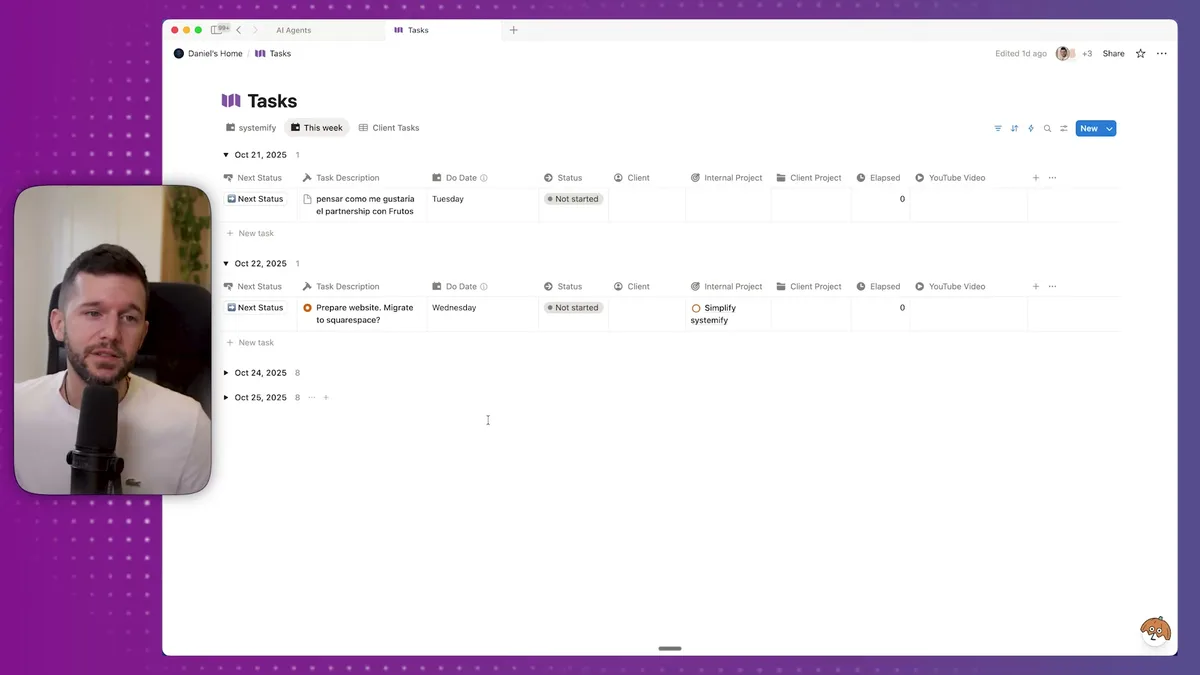This screenshot has width=1200, height=675.
Task: Expand the Oct 24, 2025 group
Action: tap(226, 372)
